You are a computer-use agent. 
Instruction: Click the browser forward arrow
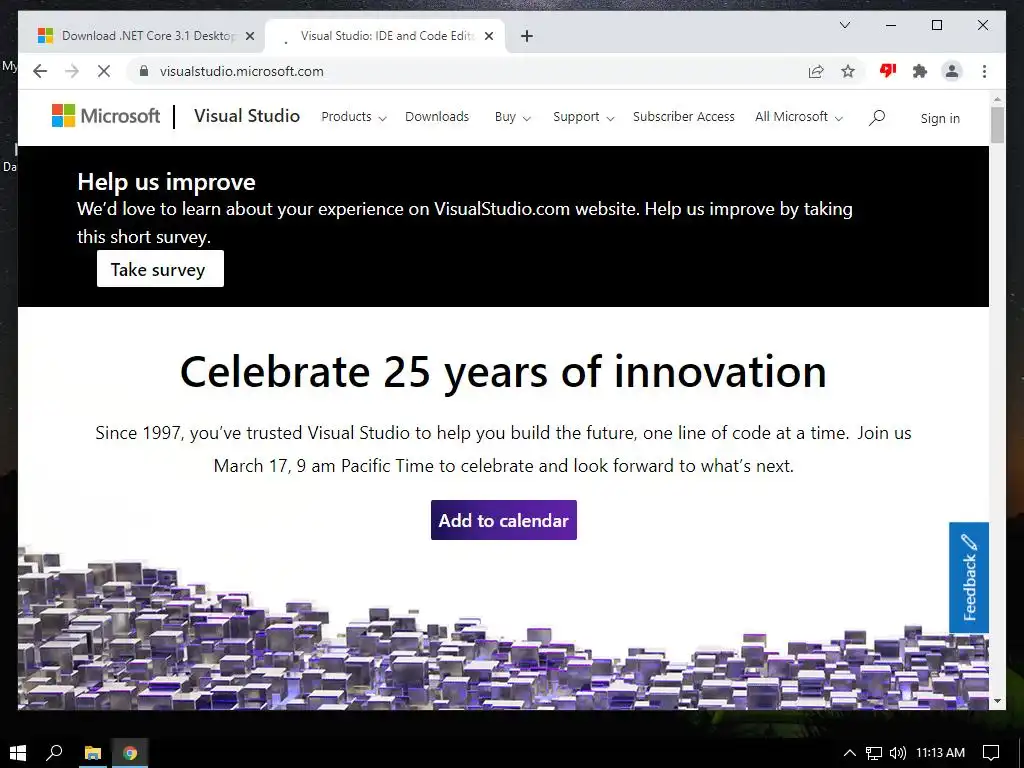pos(72,71)
